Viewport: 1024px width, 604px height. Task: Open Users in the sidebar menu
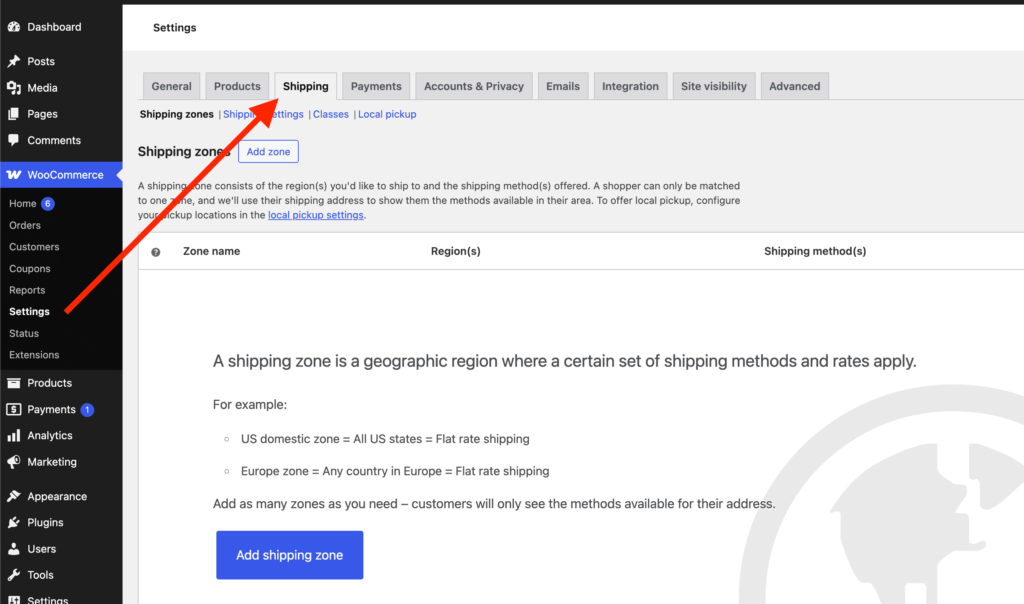pos(41,548)
